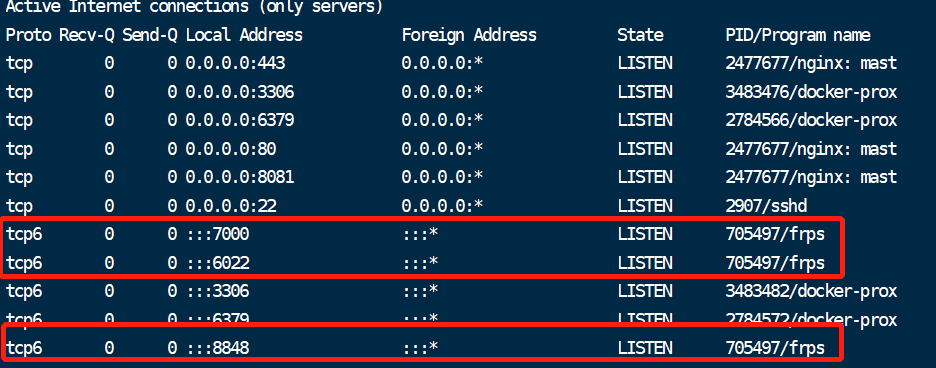
Task: Click 'tcp' protocol in the 0.0.0.0:443 row
Action: 20,63
